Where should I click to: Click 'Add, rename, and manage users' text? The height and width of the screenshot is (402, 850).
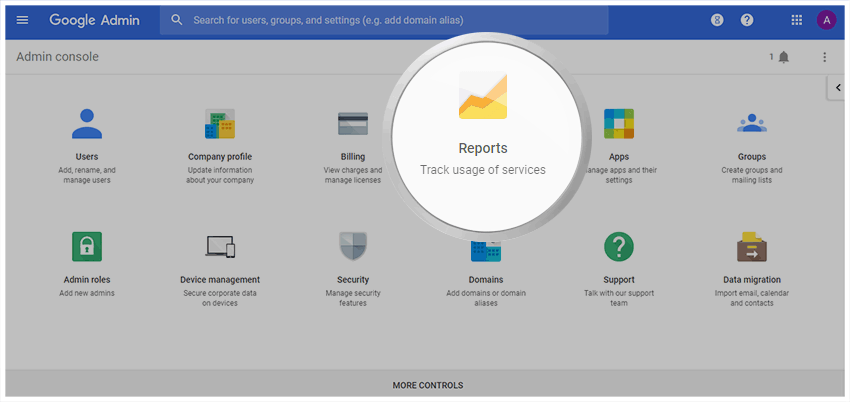tap(87, 175)
